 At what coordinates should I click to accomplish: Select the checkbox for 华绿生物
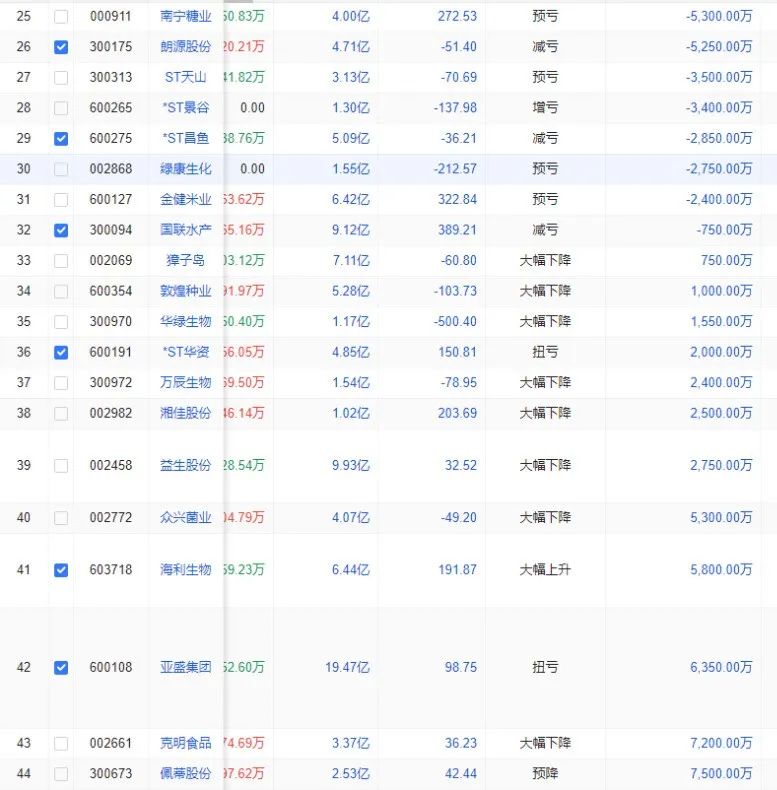(61, 321)
